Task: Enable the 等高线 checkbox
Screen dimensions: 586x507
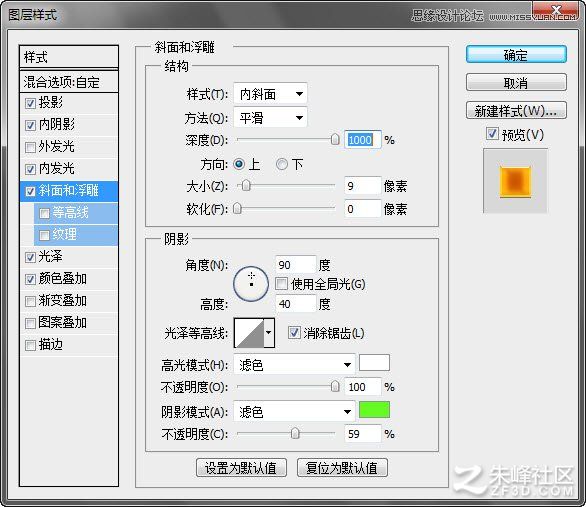Action: 44,213
